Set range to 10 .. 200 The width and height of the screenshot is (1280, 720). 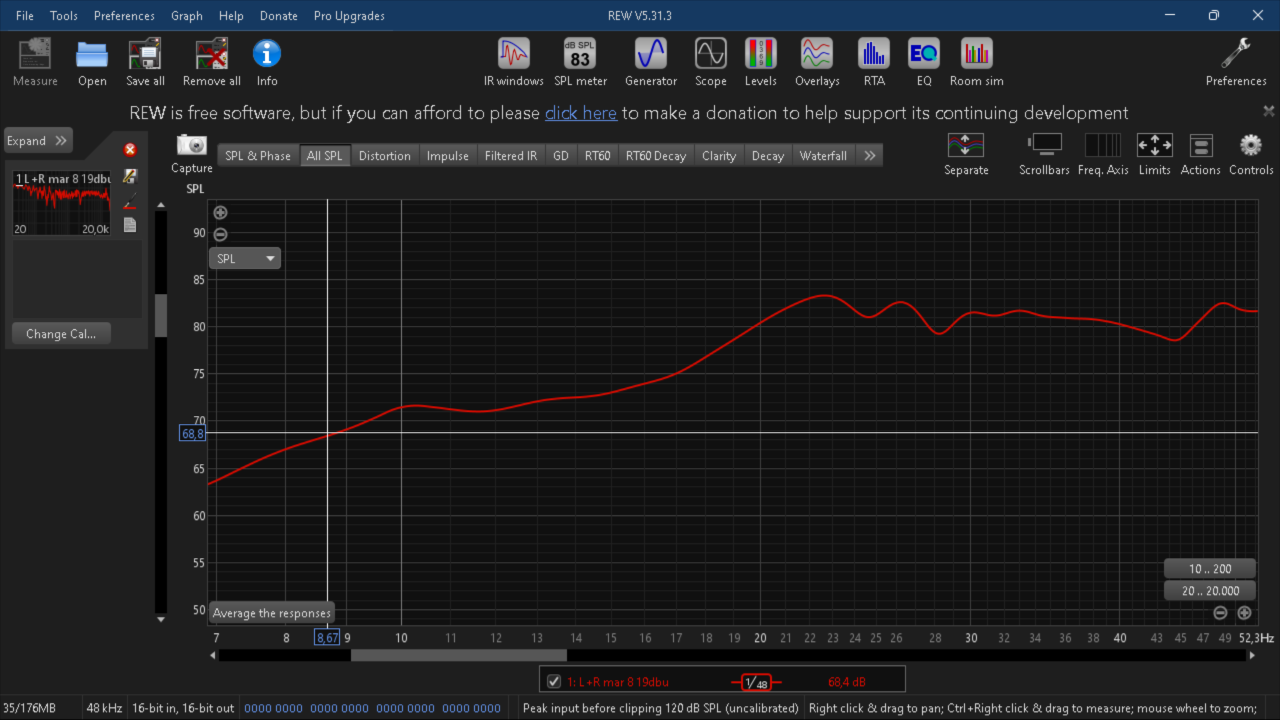click(1210, 569)
